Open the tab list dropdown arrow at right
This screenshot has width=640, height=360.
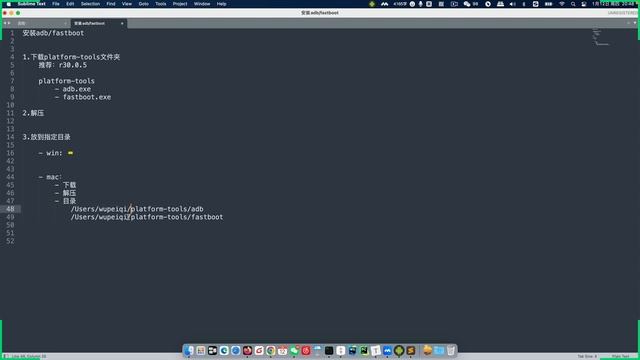coord(635,23)
